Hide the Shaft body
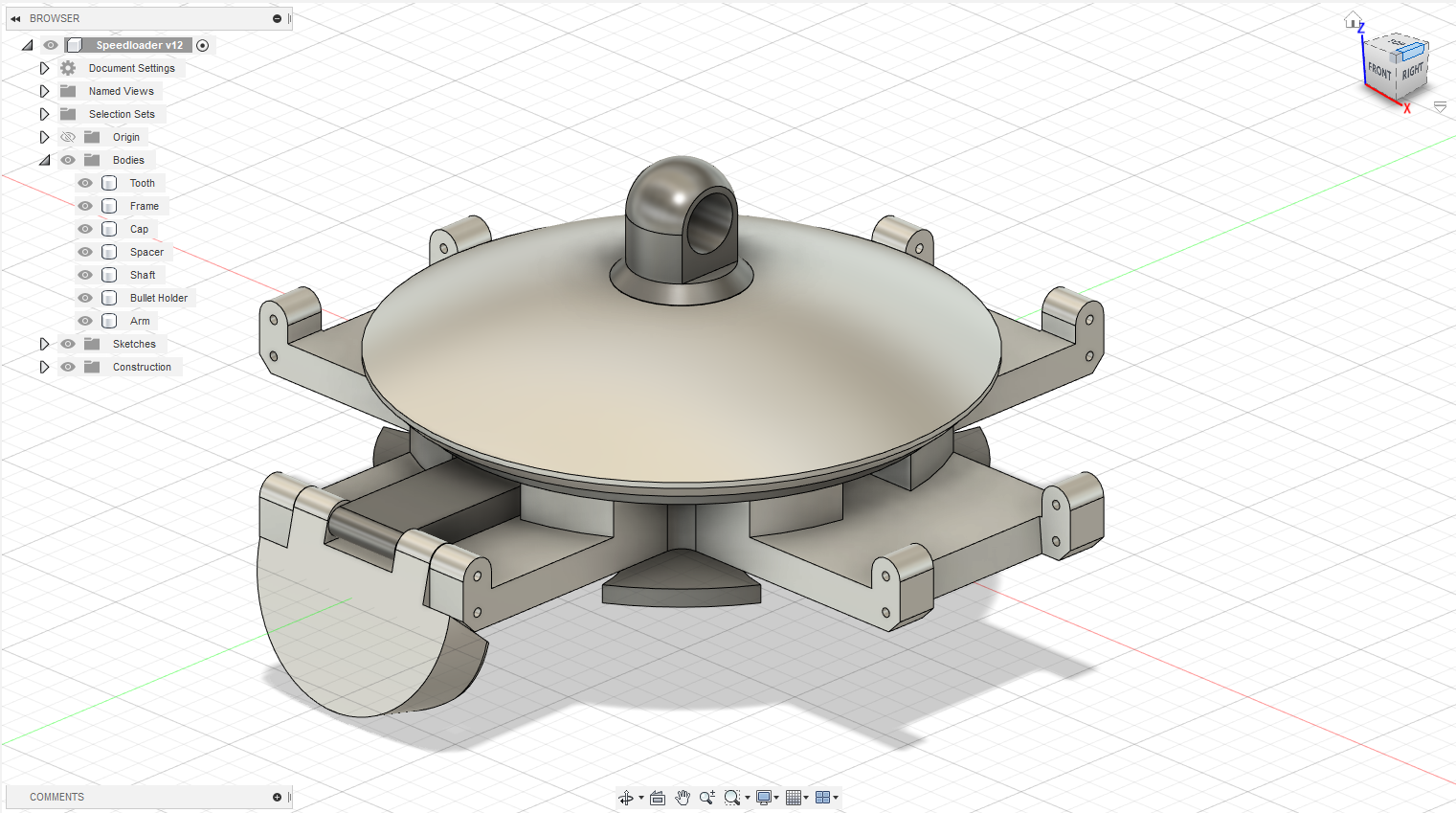Viewport: 1456px width, 813px height. coord(85,275)
